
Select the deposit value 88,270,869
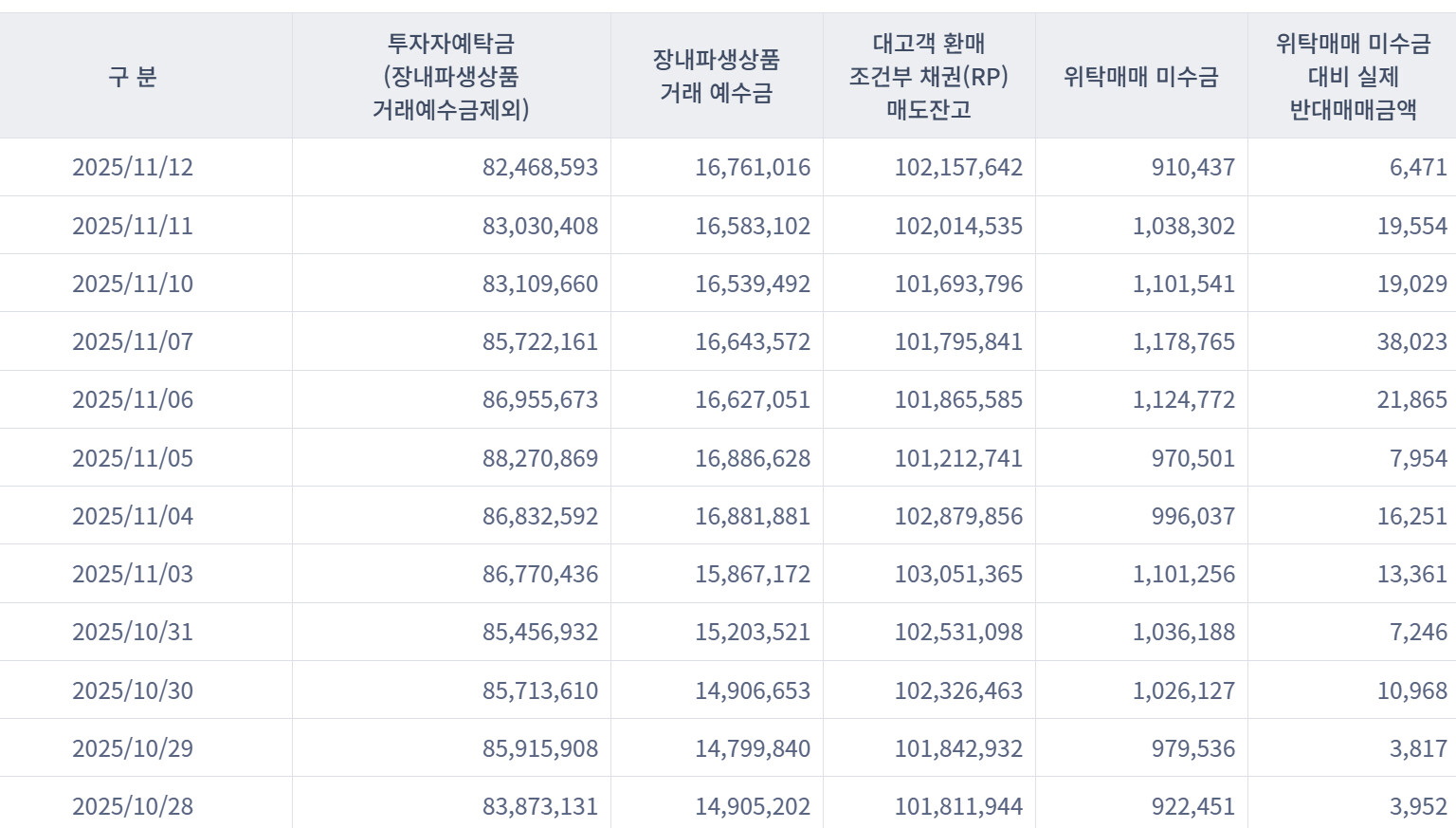point(539,458)
